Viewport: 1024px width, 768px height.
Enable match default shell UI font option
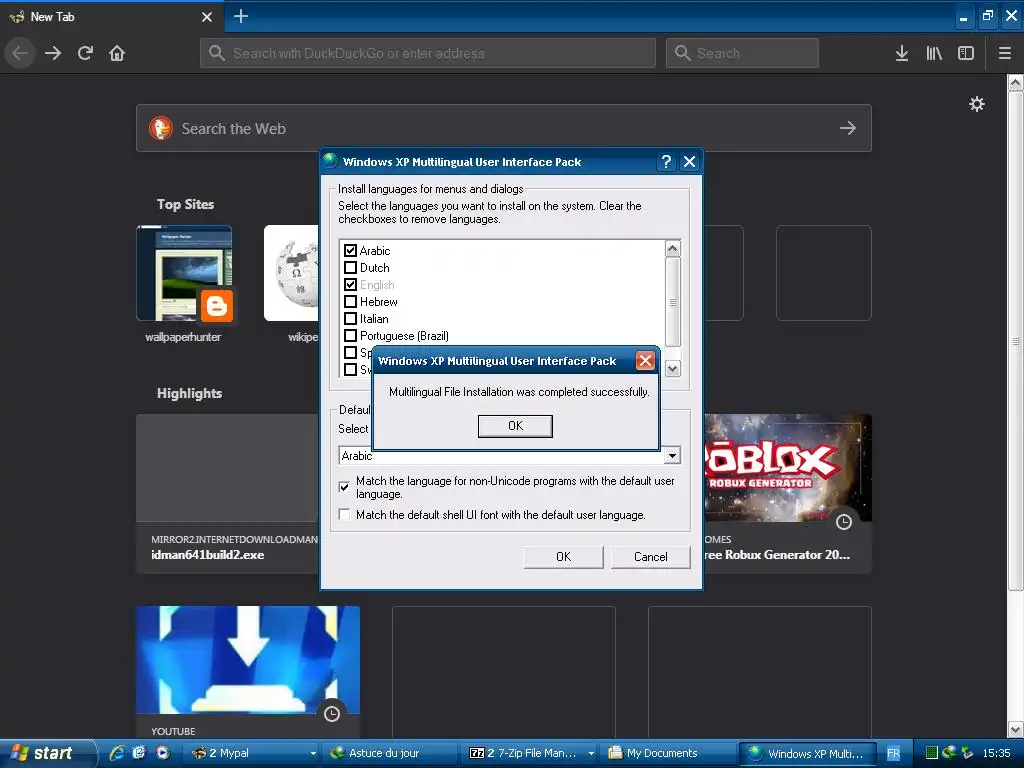(x=344, y=514)
